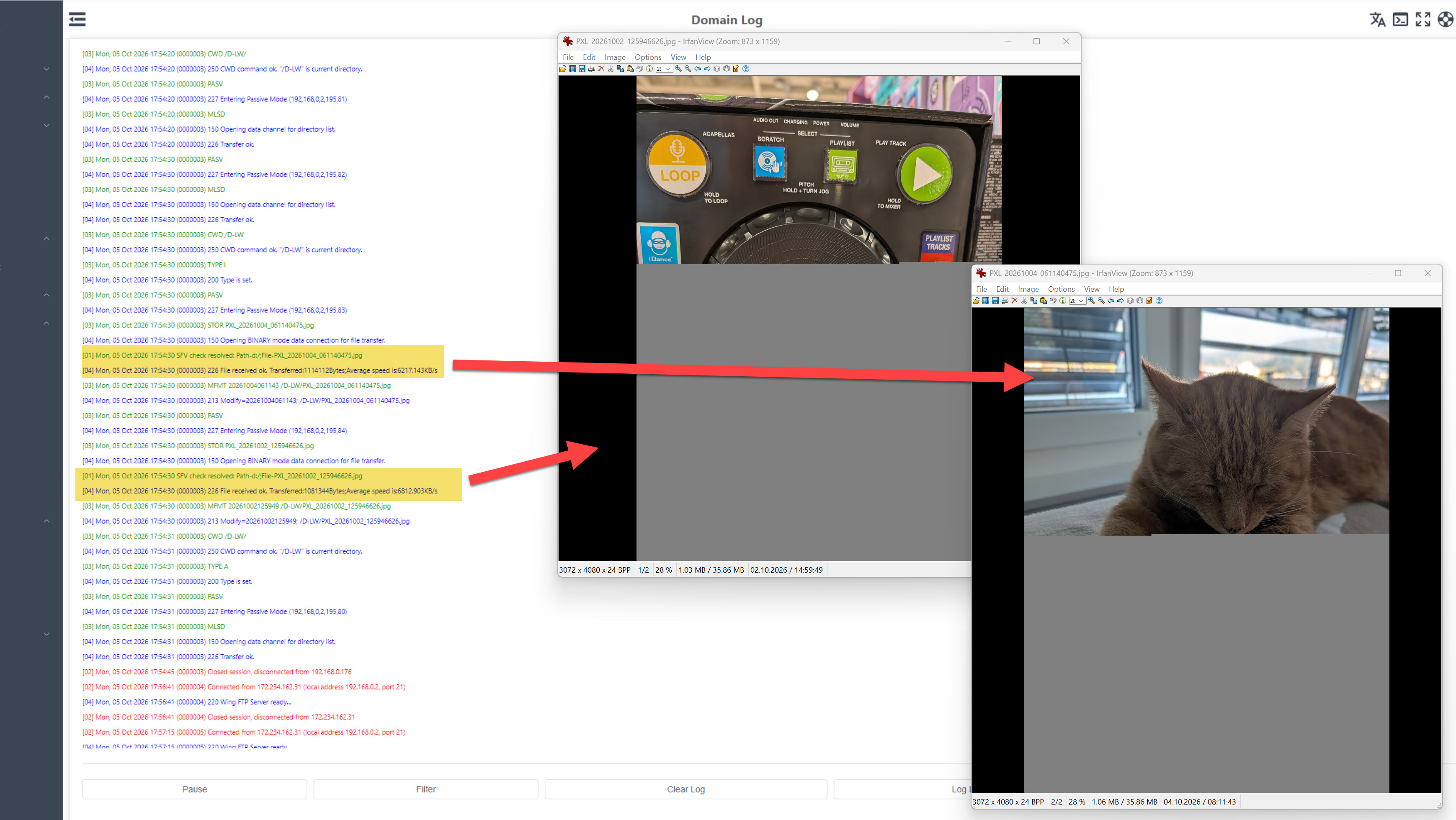The height and width of the screenshot is (820, 1456).
Task: Open the language translation icon
Action: click(x=1377, y=19)
